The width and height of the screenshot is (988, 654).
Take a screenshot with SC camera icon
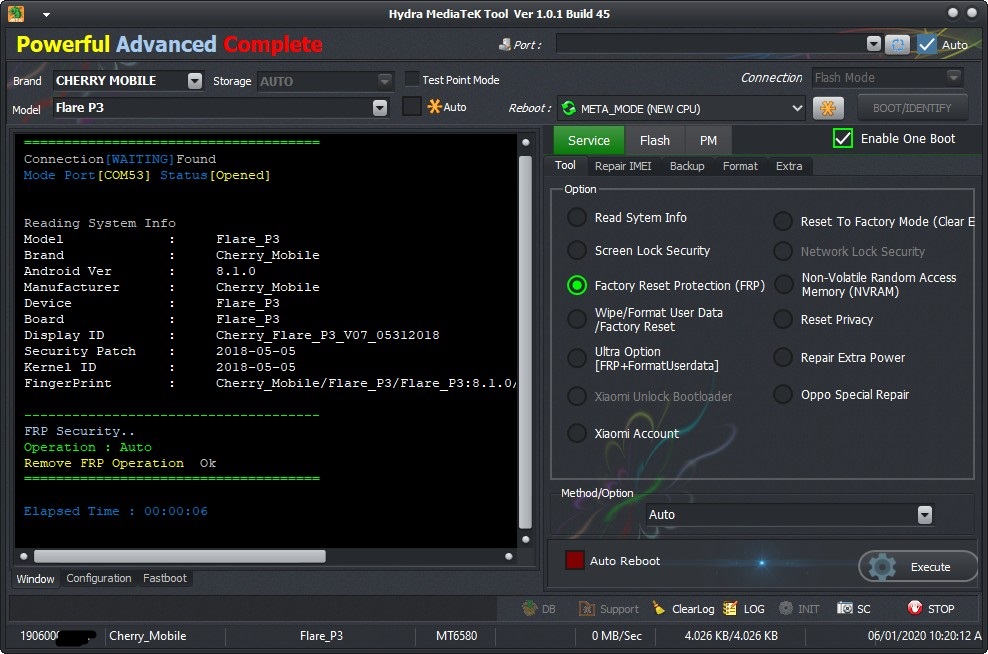coord(845,609)
